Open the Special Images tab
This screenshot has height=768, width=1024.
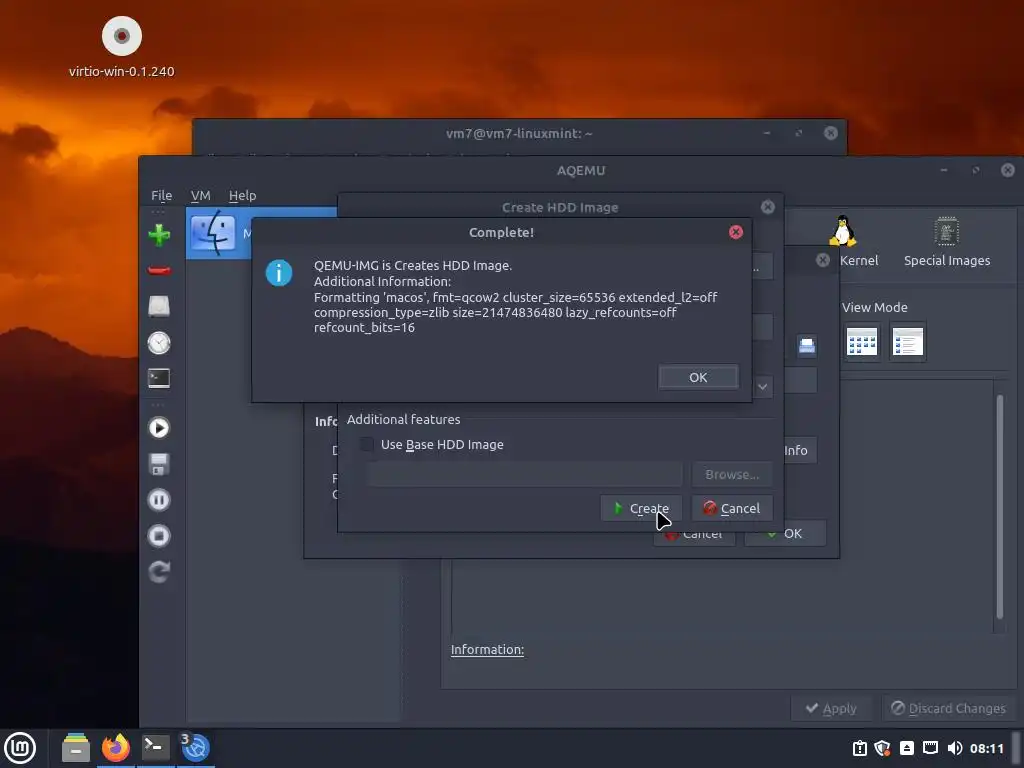coord(946,241)
